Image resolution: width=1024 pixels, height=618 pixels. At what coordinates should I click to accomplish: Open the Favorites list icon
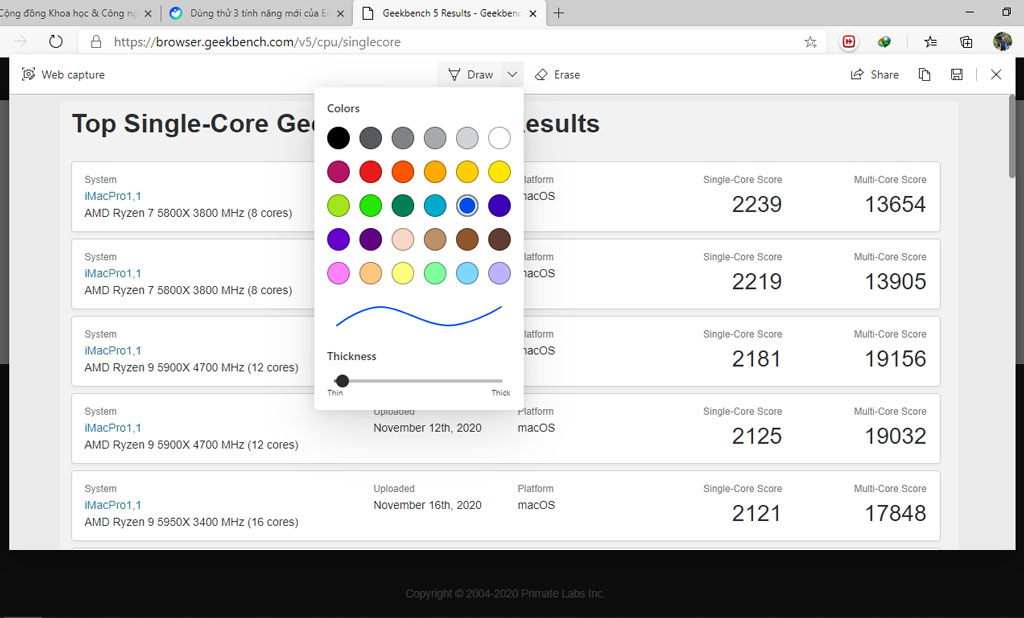pyautogui.click(x=931, y=42)
